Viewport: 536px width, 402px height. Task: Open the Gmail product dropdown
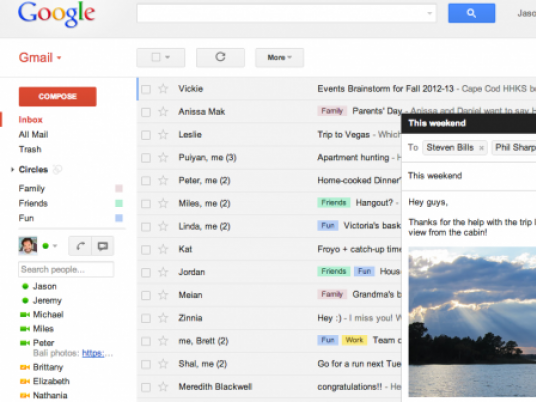point(40,57)
